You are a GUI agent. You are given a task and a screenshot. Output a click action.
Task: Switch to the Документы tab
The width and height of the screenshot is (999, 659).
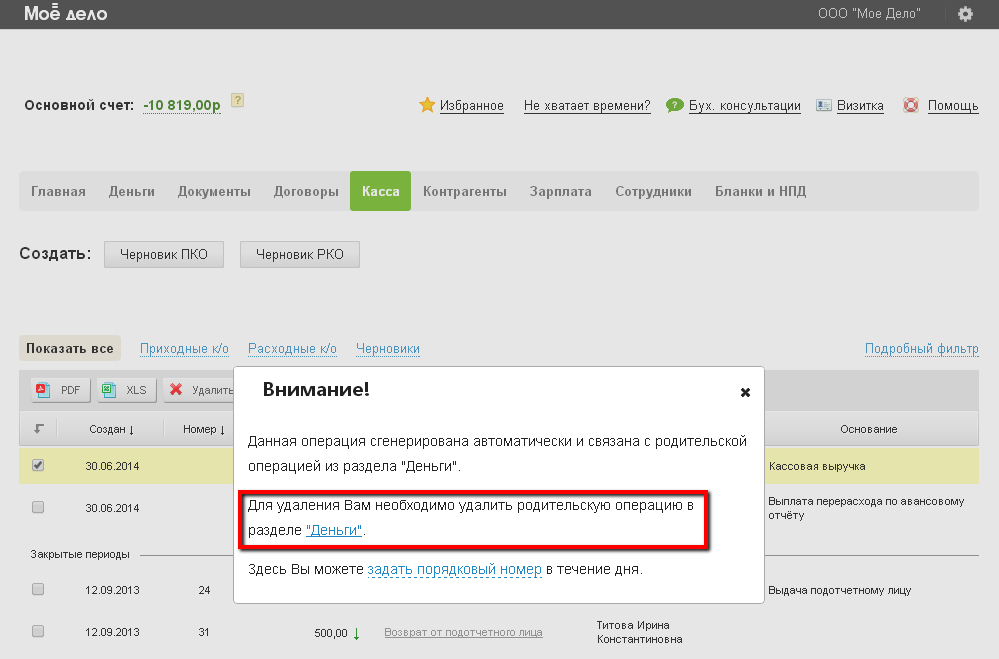click(x=214, y=191)
